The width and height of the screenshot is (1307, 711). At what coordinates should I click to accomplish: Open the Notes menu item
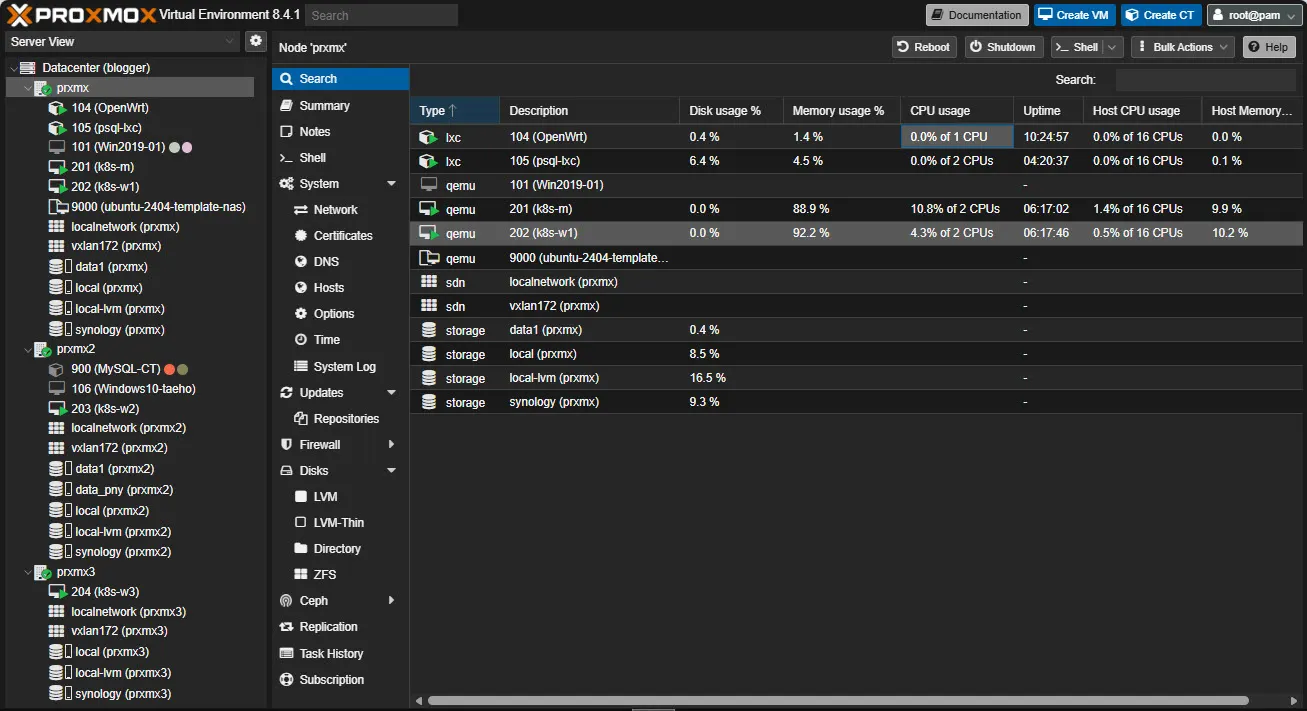340,132
